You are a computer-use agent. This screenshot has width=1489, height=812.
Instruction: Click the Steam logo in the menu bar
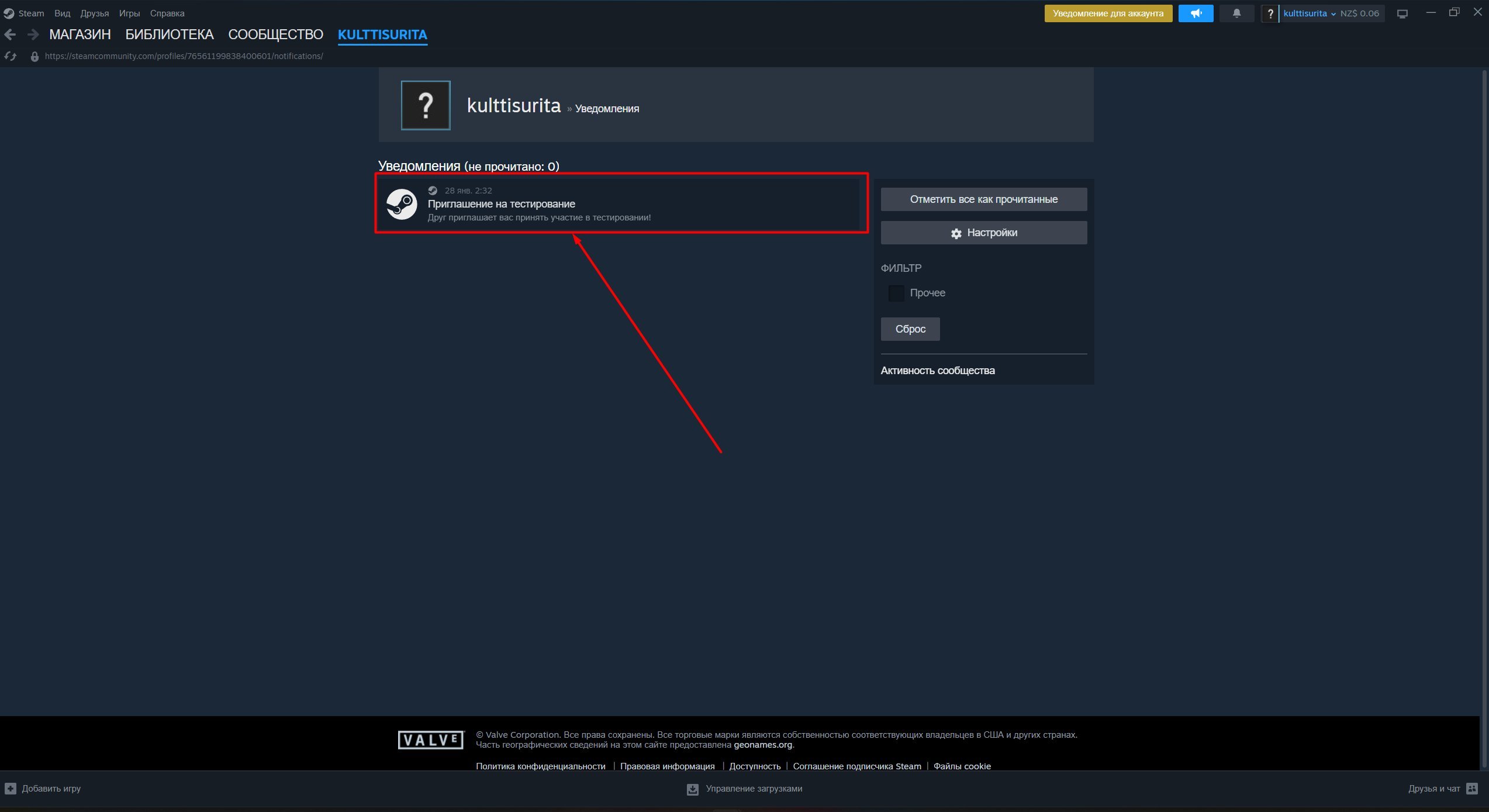click(x=9, y=13)
